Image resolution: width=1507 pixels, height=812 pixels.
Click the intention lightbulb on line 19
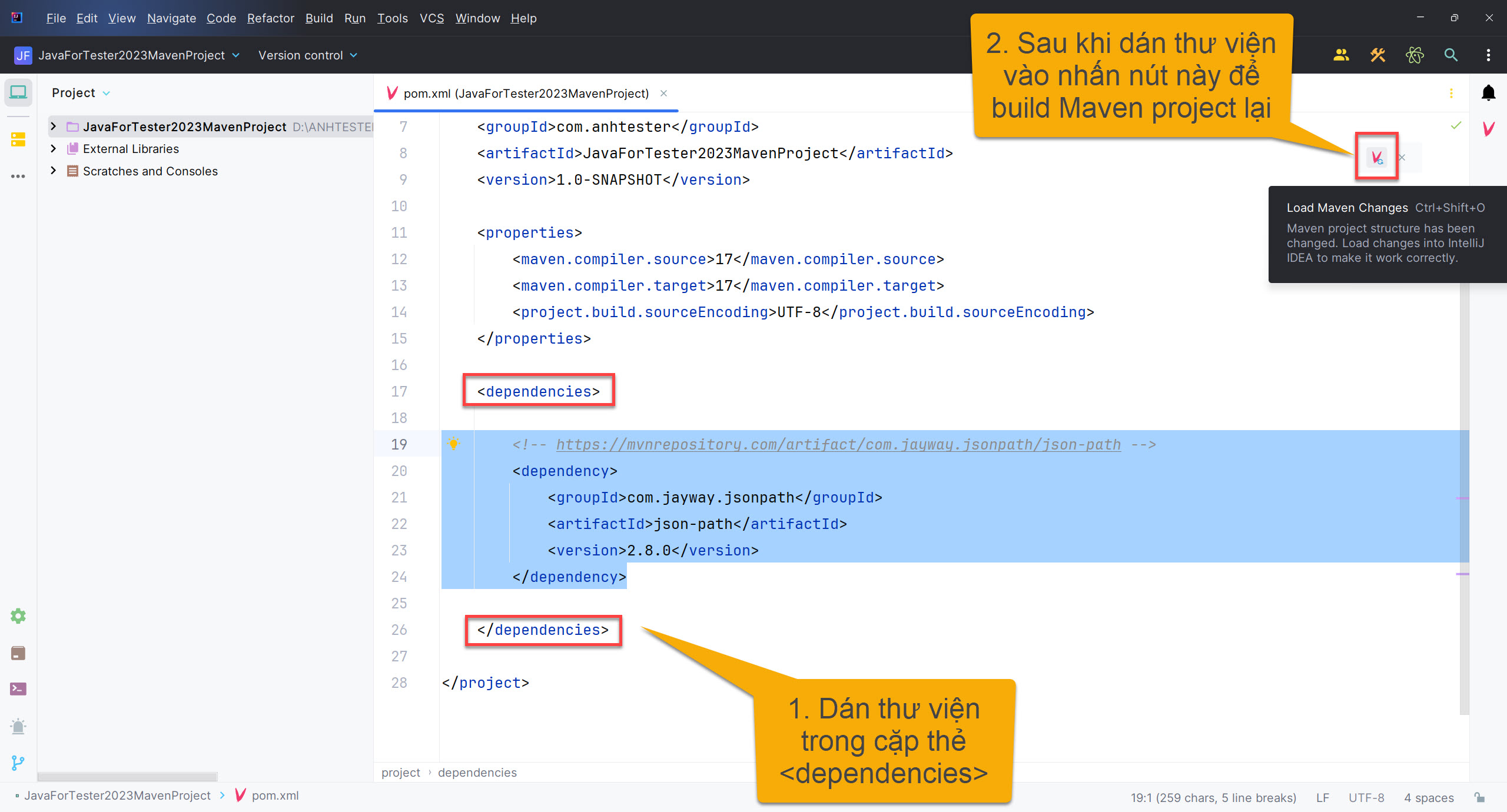(453, 444)
